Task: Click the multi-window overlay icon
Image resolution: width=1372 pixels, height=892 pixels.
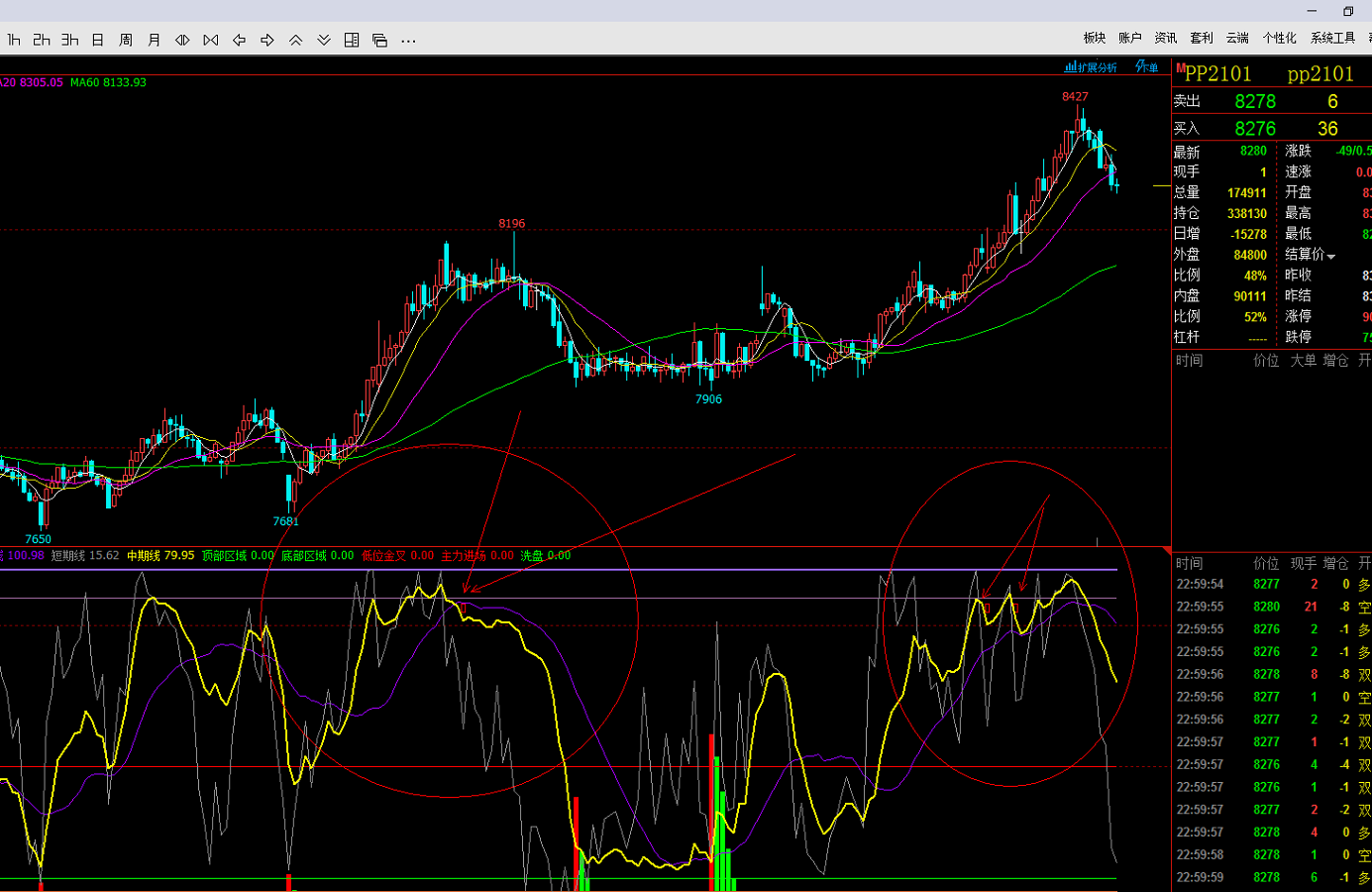Action: tap(379, 40)
